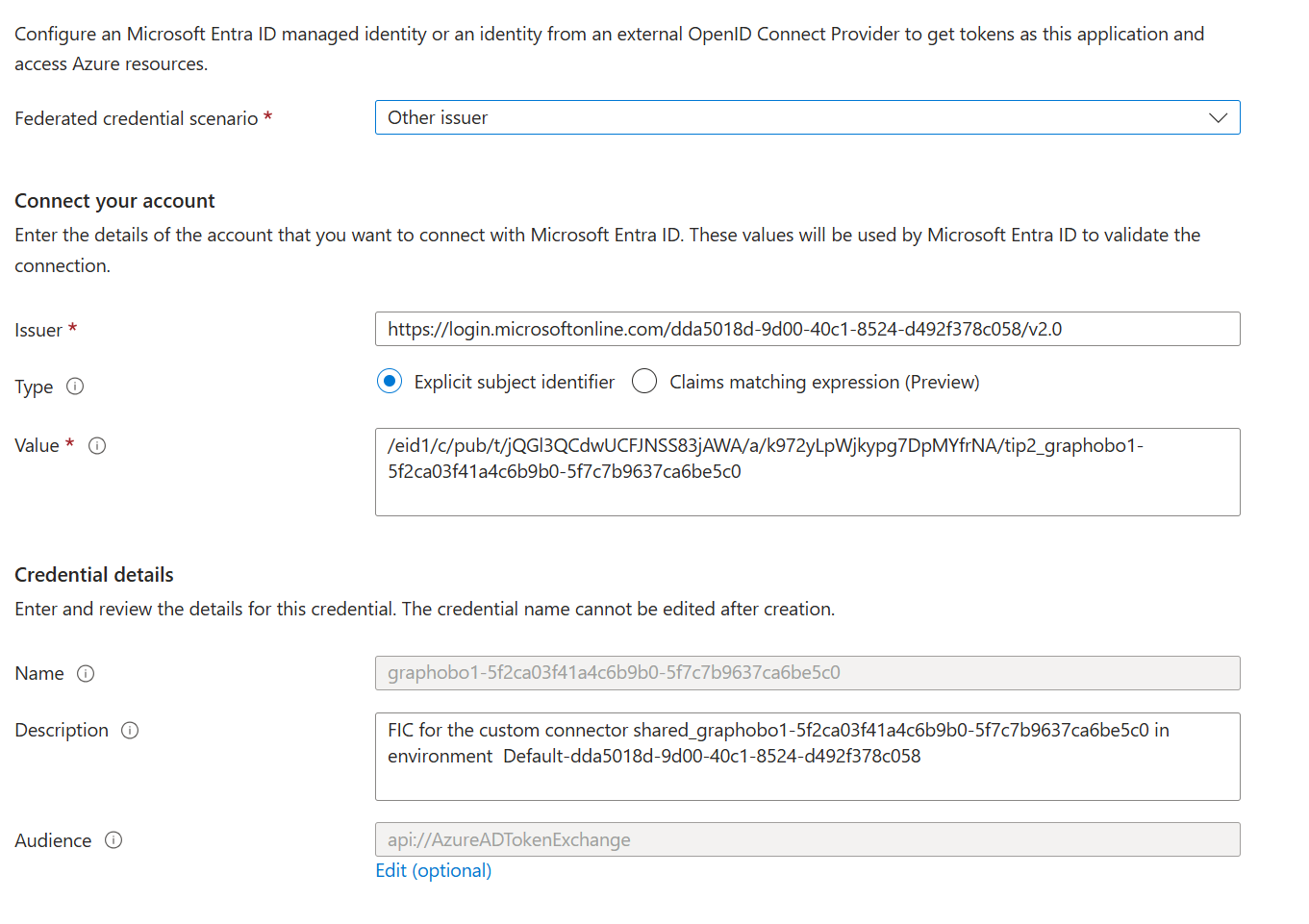Click the api://AzureADTokenExchange Audience field

coord(806,840)
